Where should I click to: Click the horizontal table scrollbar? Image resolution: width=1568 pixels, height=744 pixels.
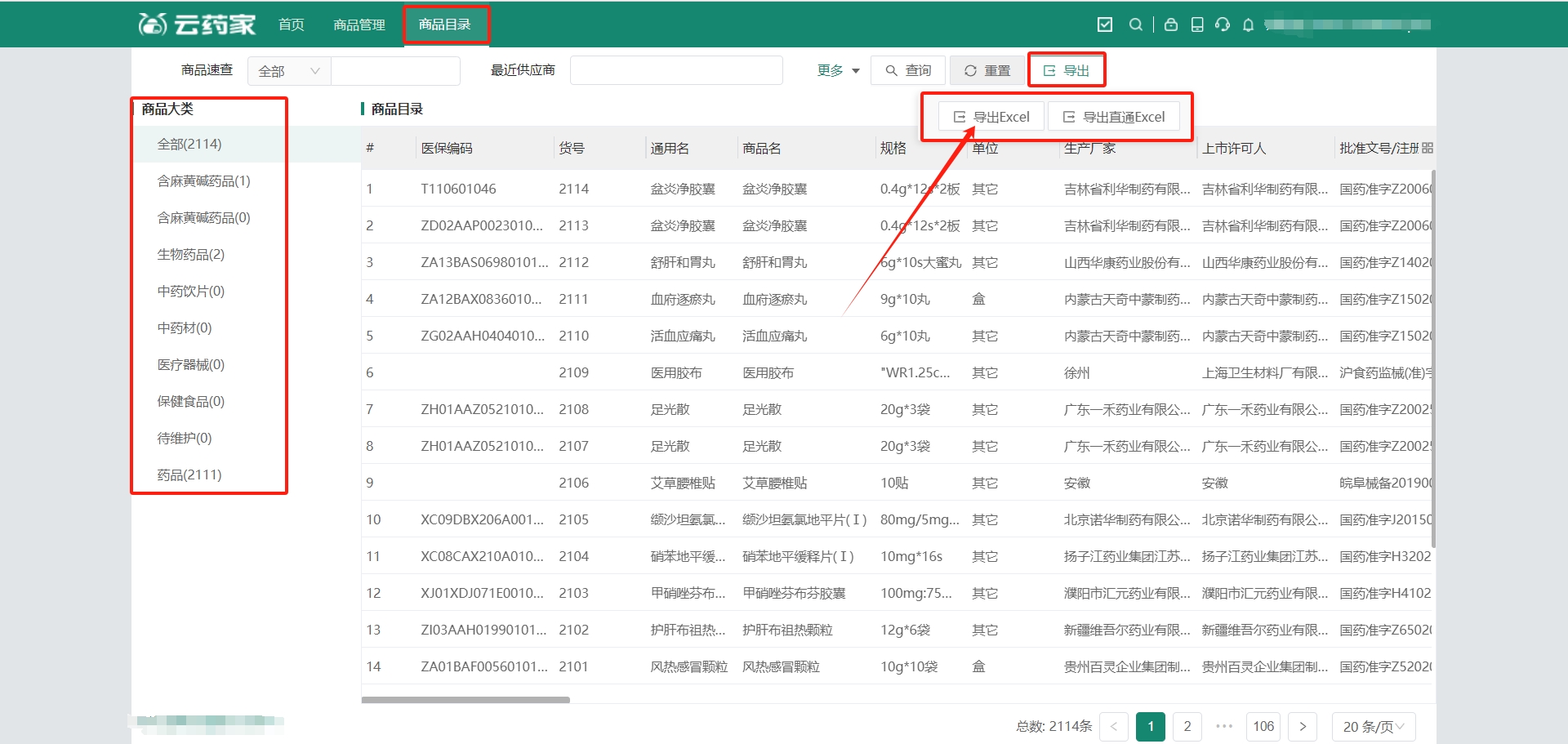[465, 700]
